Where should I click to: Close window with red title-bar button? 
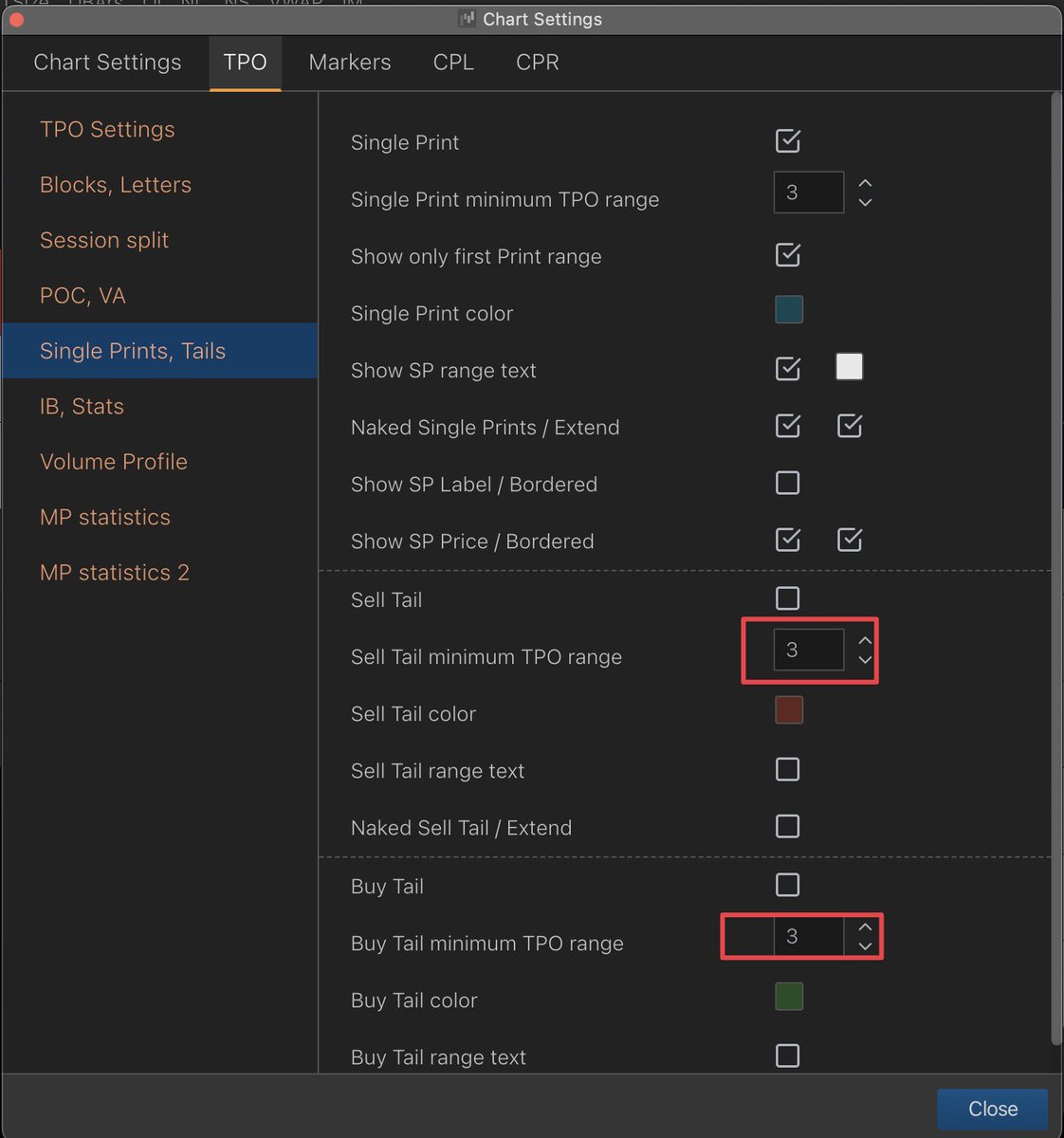point(16,19)
